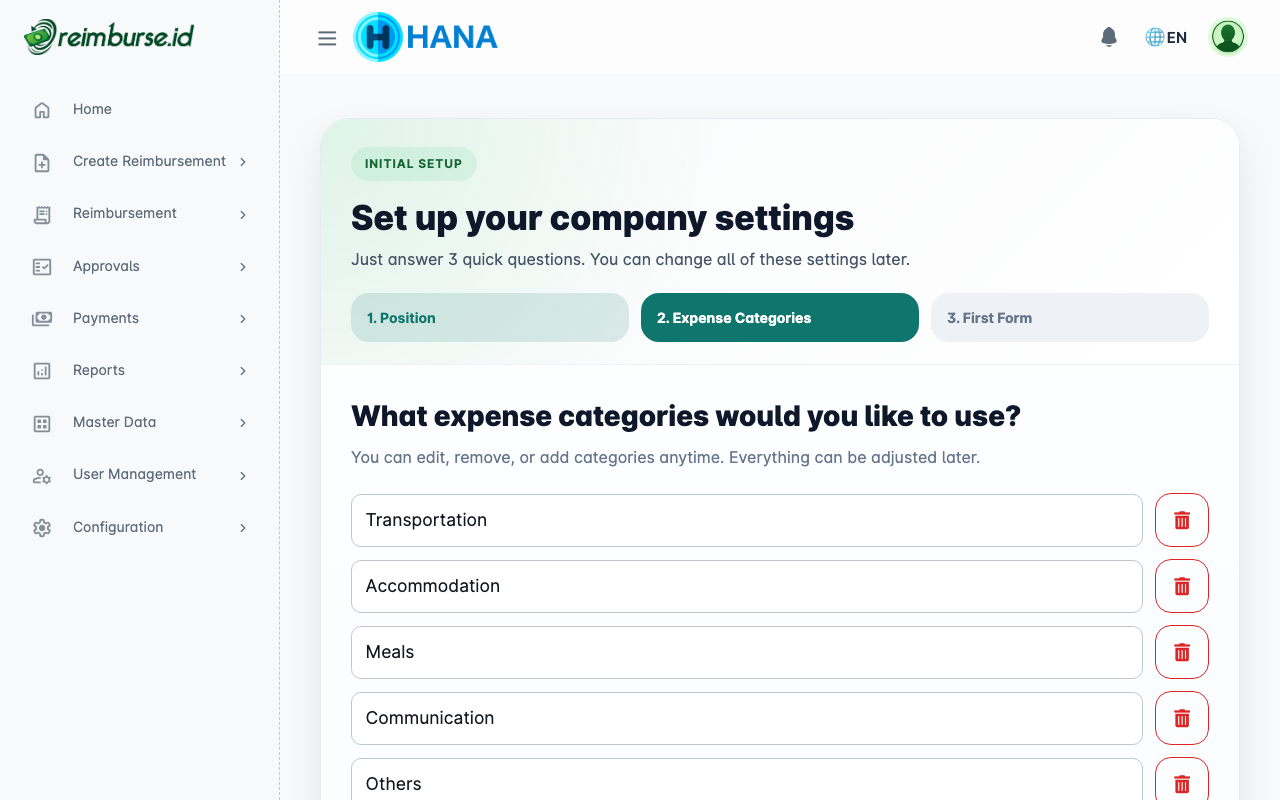The image size is (1280, 800).
Task: Edit the Accommodation category field
Action: click(746, 586)
